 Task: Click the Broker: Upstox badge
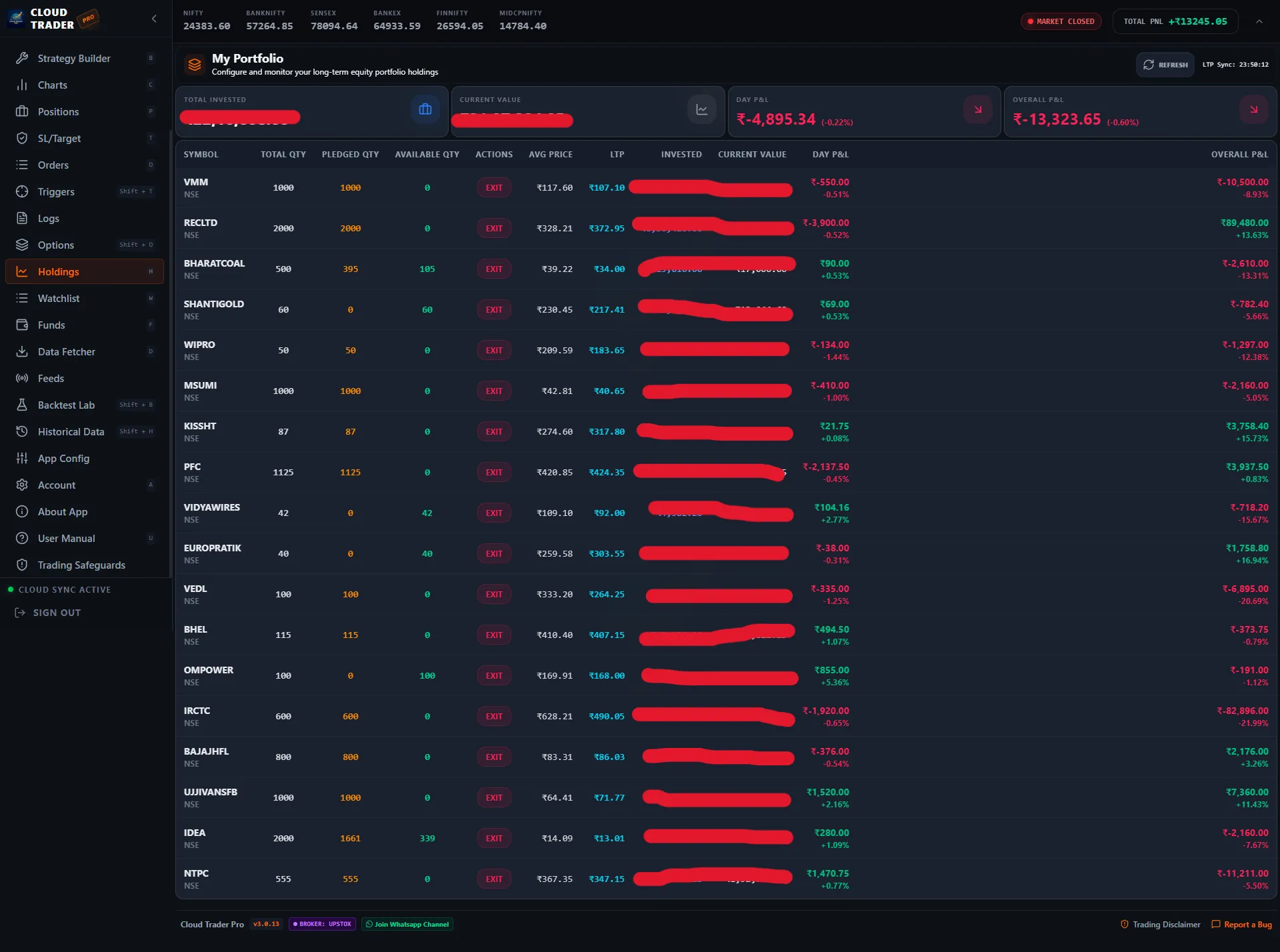point(322,924)
